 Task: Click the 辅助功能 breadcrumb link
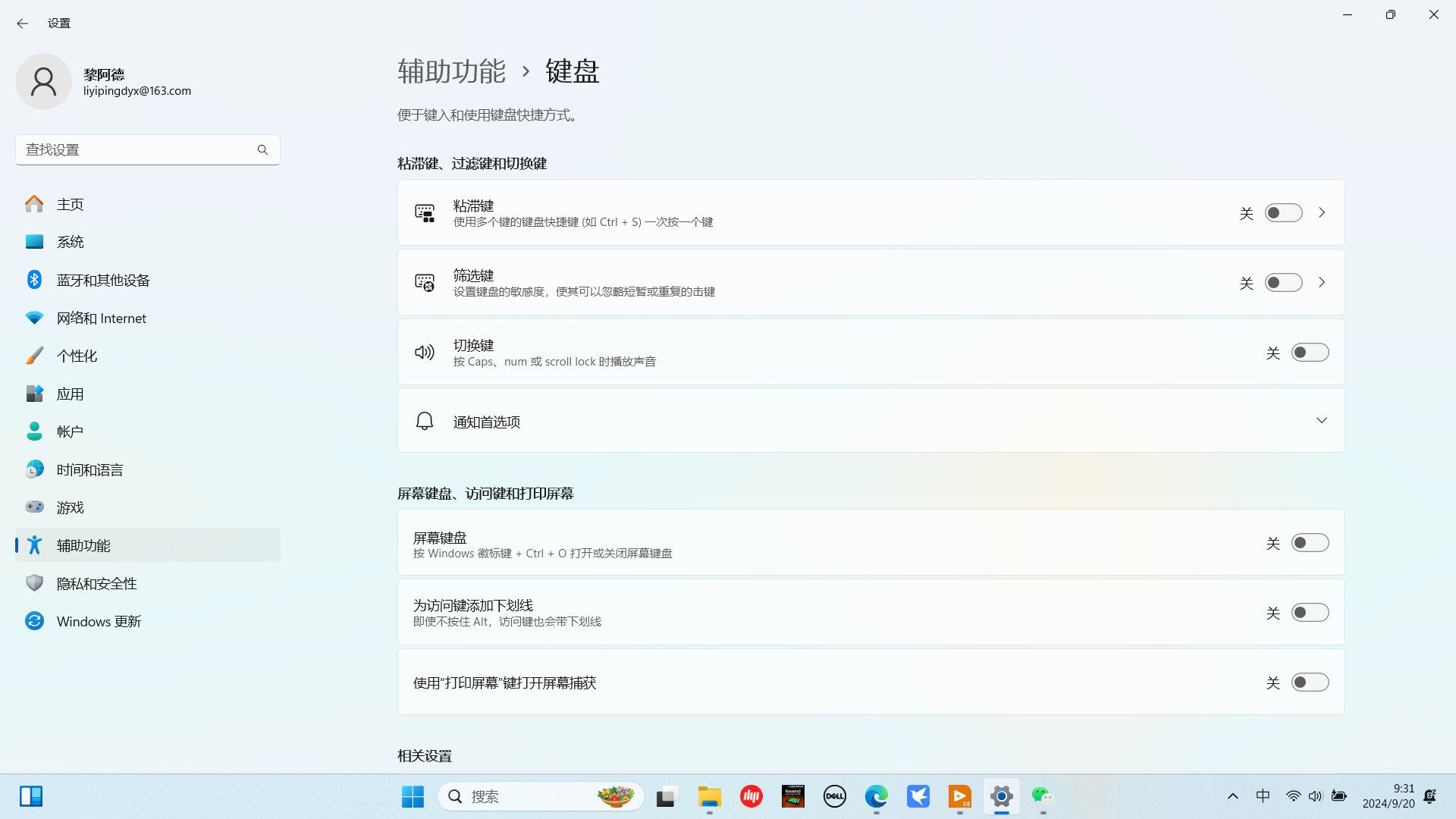(451, 71)
